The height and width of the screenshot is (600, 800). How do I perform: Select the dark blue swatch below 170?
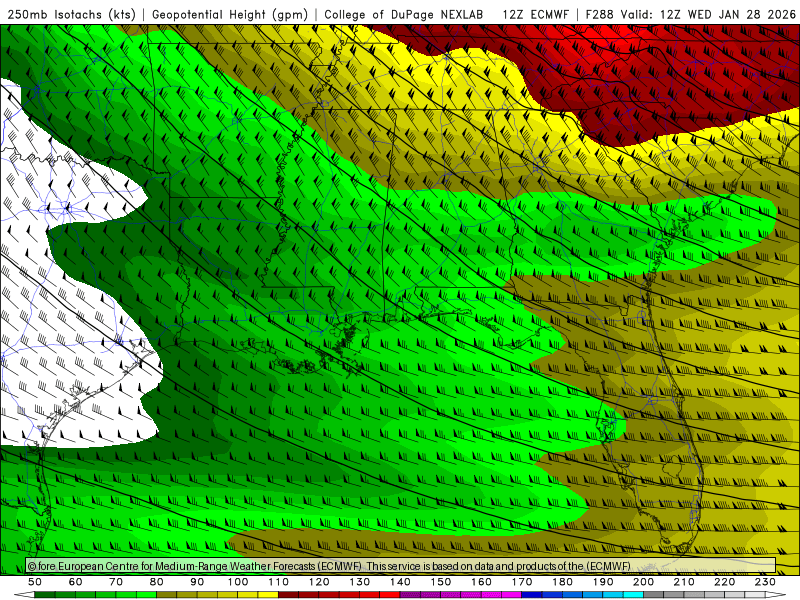point(532,595)
